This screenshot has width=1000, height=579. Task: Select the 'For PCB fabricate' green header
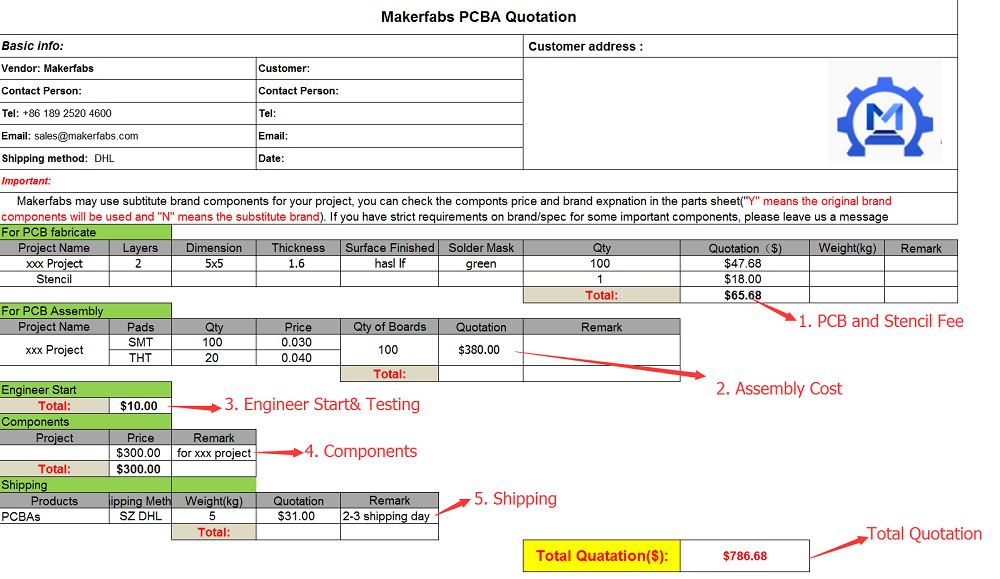[x=85, y=232]
